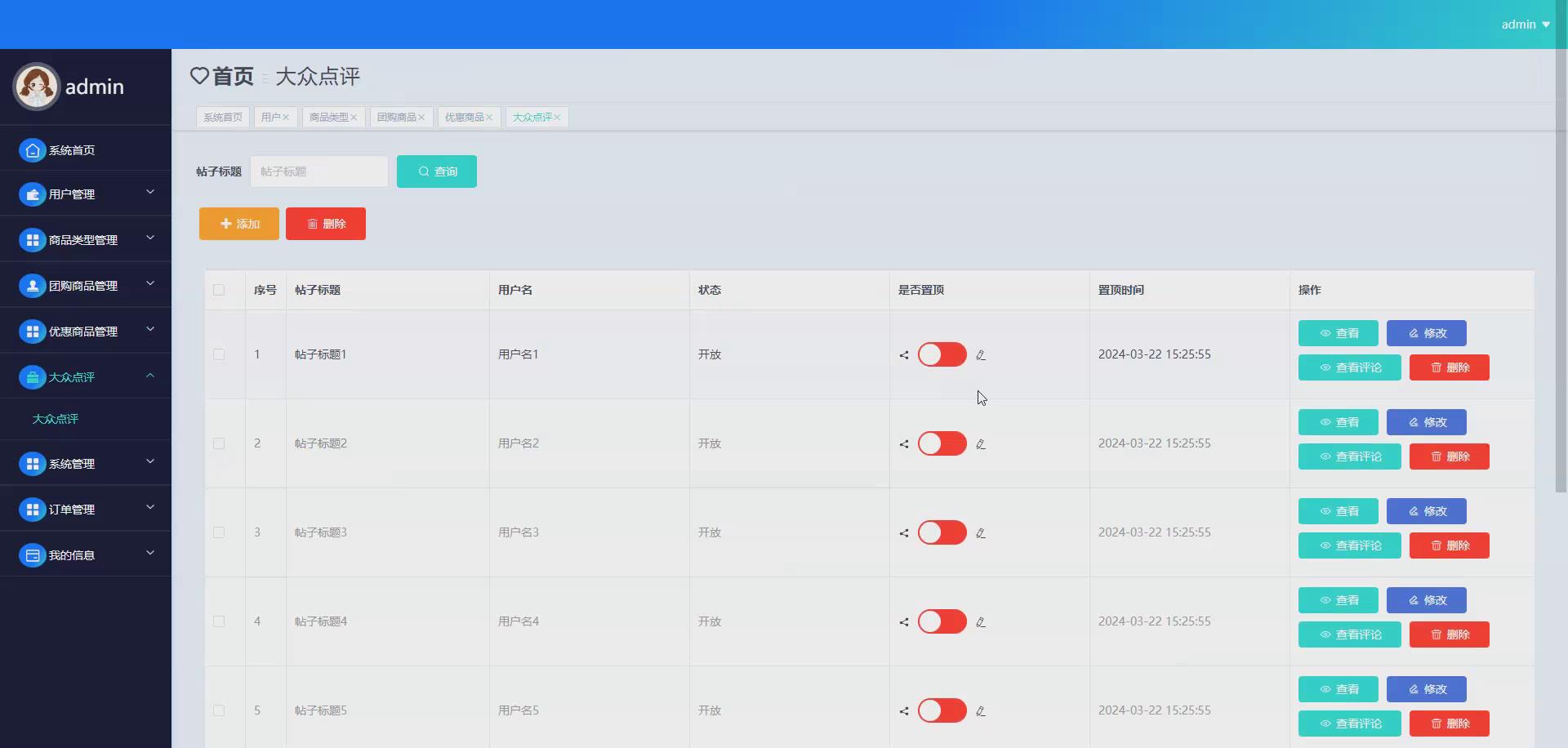Screen dimensions: 1568x748
Task: Click the 帖子标题 search input field
Action: click(319, 171)
